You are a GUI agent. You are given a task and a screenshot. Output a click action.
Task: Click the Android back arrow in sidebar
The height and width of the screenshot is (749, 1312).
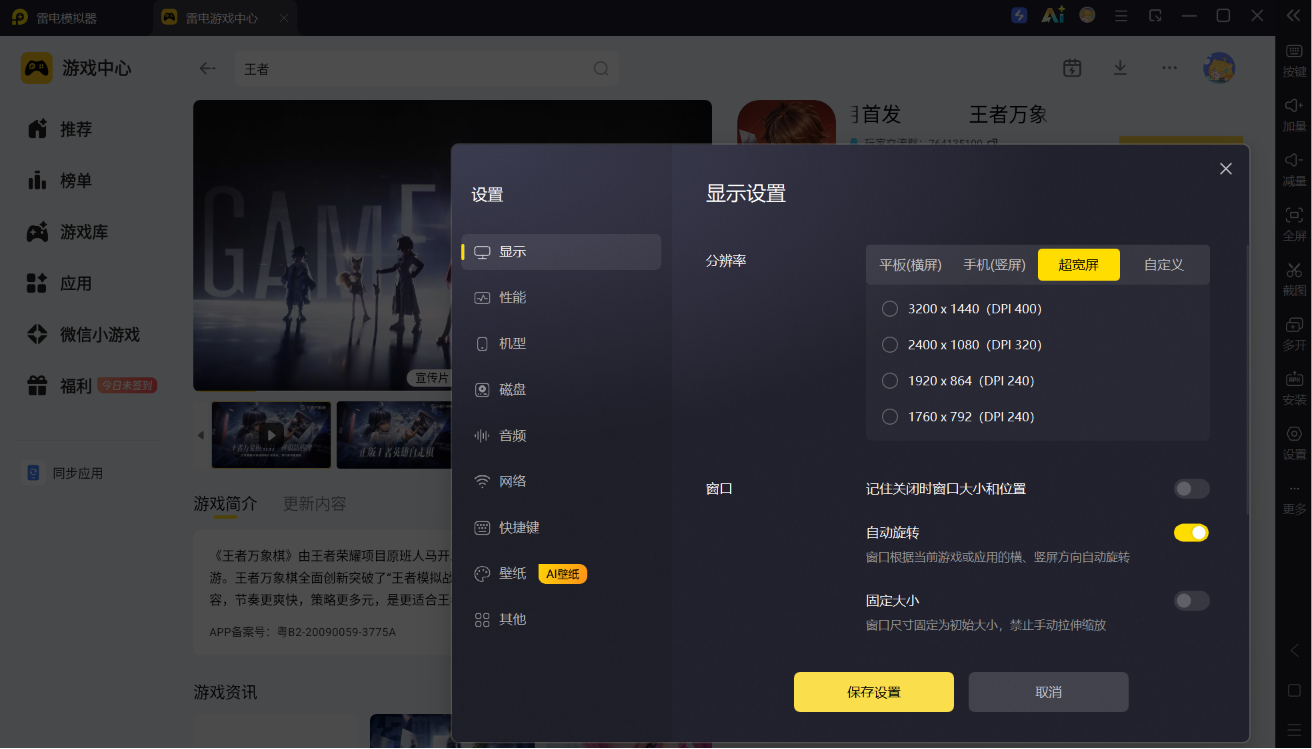(1294, 651)
